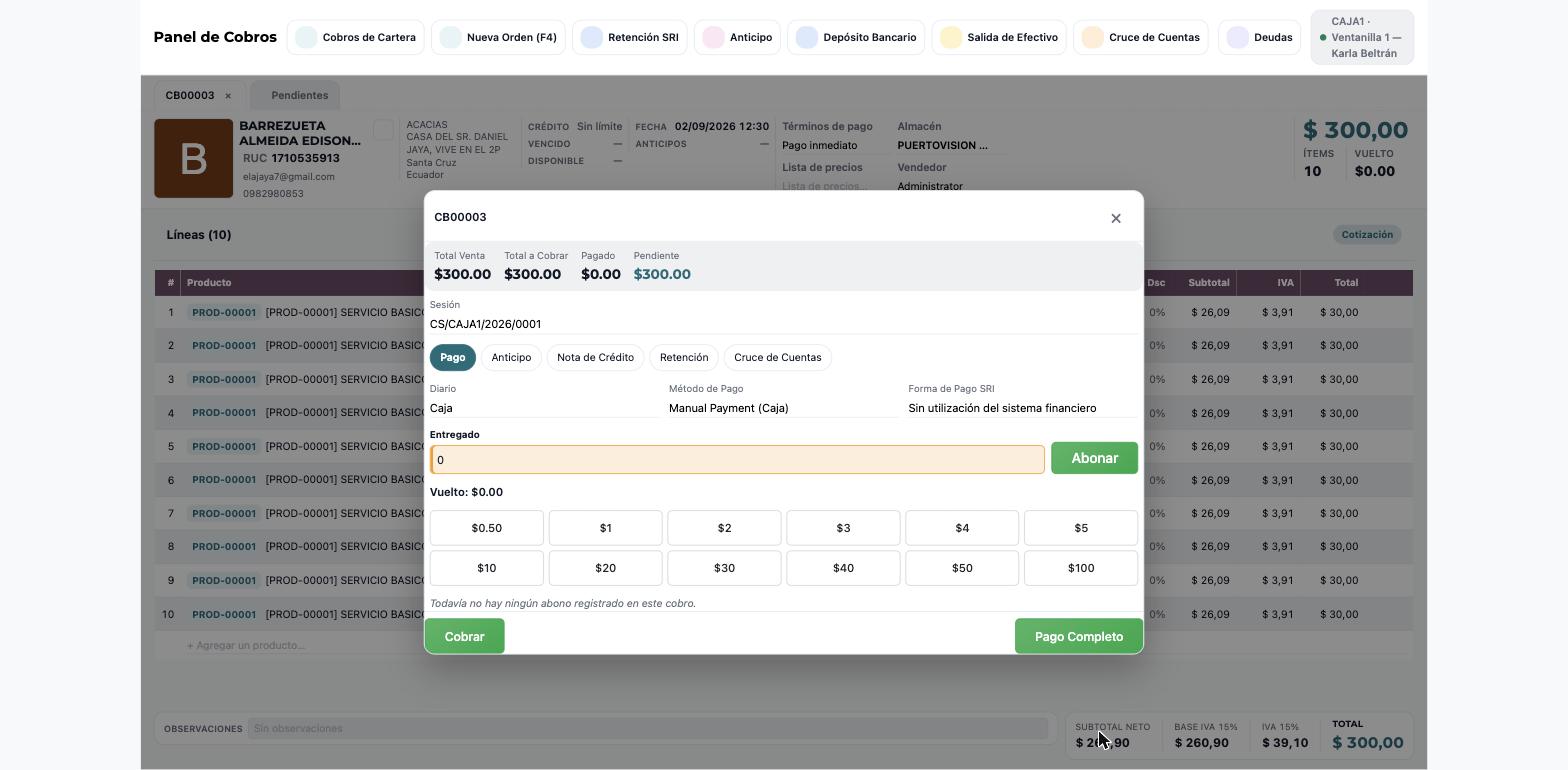Click the Abonar button

1094,458
